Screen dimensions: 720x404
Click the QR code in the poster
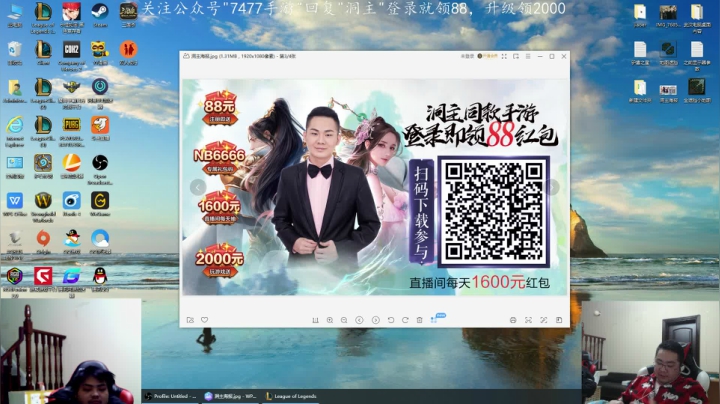[x=494, y=212]
